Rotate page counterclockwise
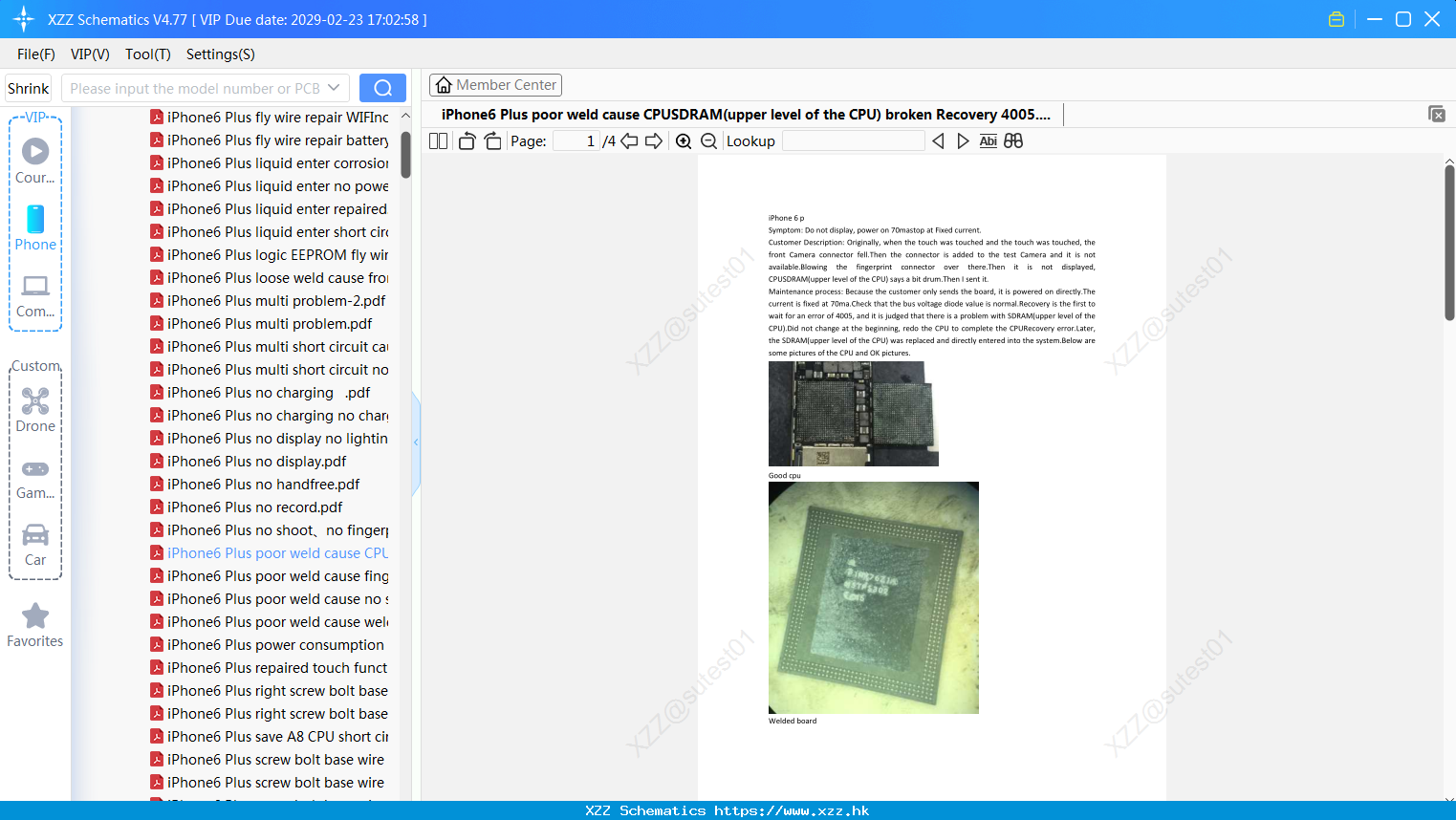This screenshot has width=1456, height=820. 467,141
